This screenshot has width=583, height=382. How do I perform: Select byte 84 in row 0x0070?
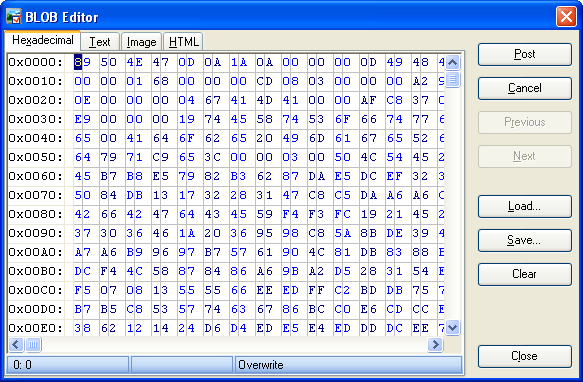coord(108,195)
